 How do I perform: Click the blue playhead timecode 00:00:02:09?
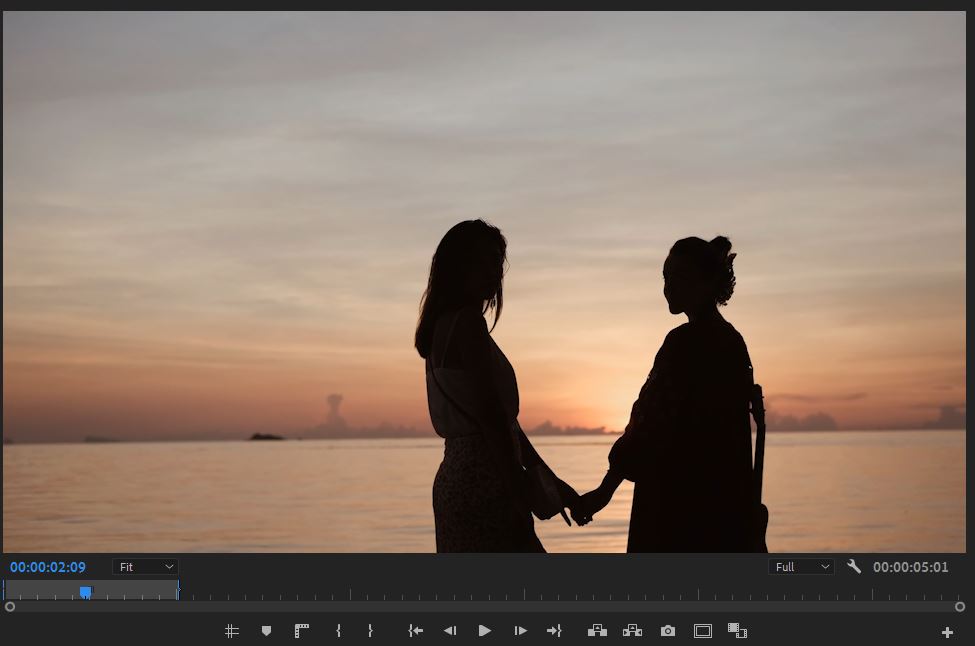click(48, 567)
